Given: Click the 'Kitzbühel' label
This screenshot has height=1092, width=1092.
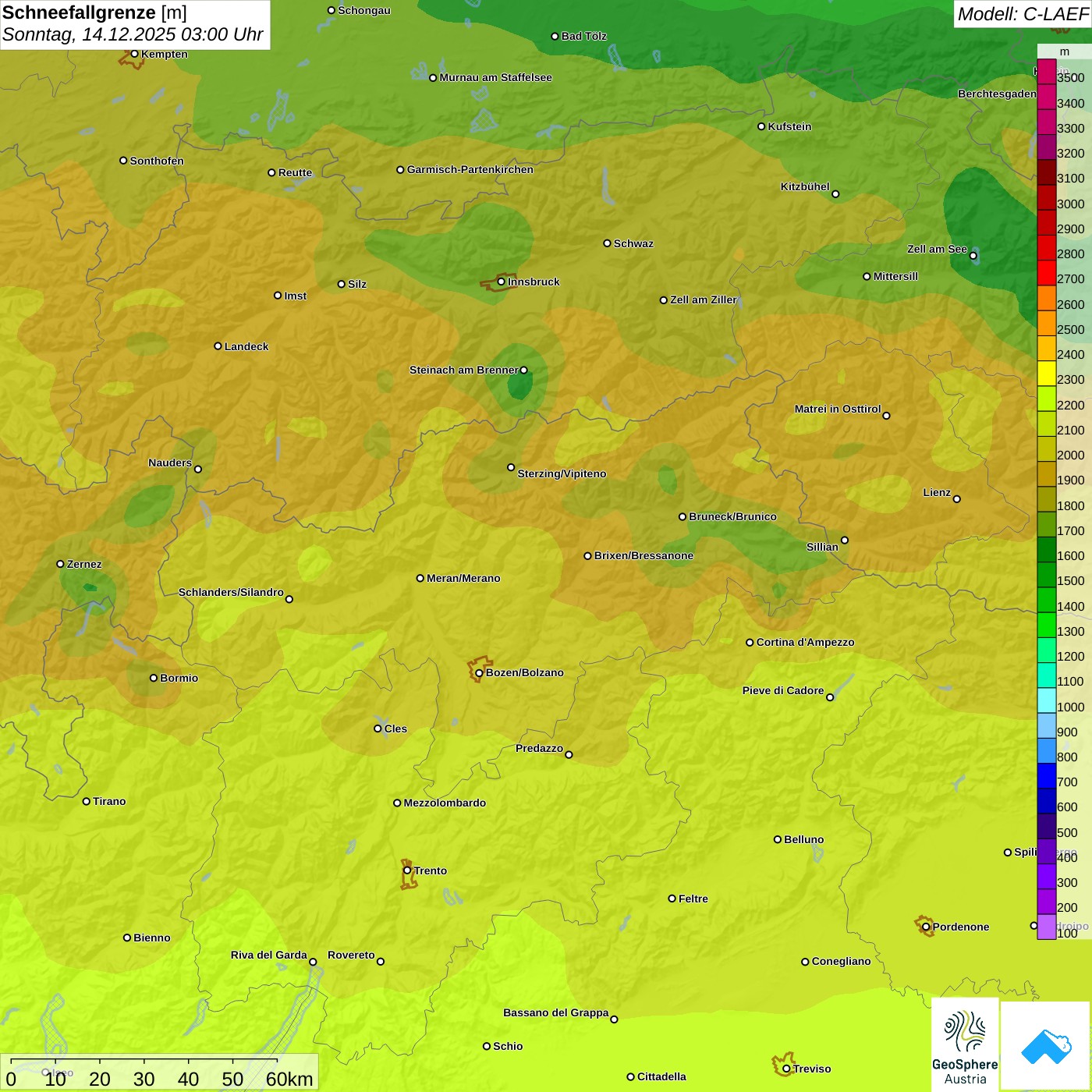Looking at the screenshot, I should click(x=805, y=186).
